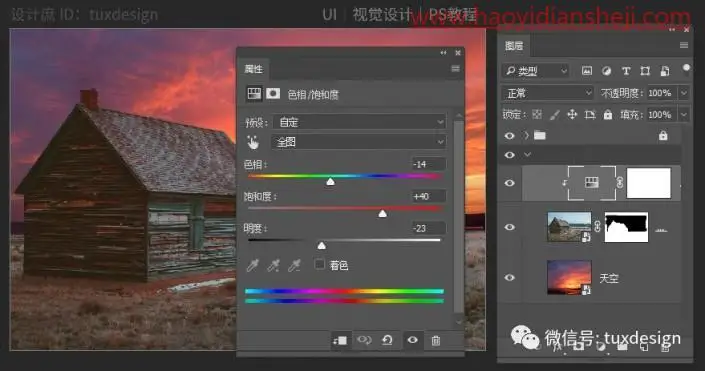Toggle the layer filter on/off switch
Viewport: 705px width, 371px height.
point(686,68)
